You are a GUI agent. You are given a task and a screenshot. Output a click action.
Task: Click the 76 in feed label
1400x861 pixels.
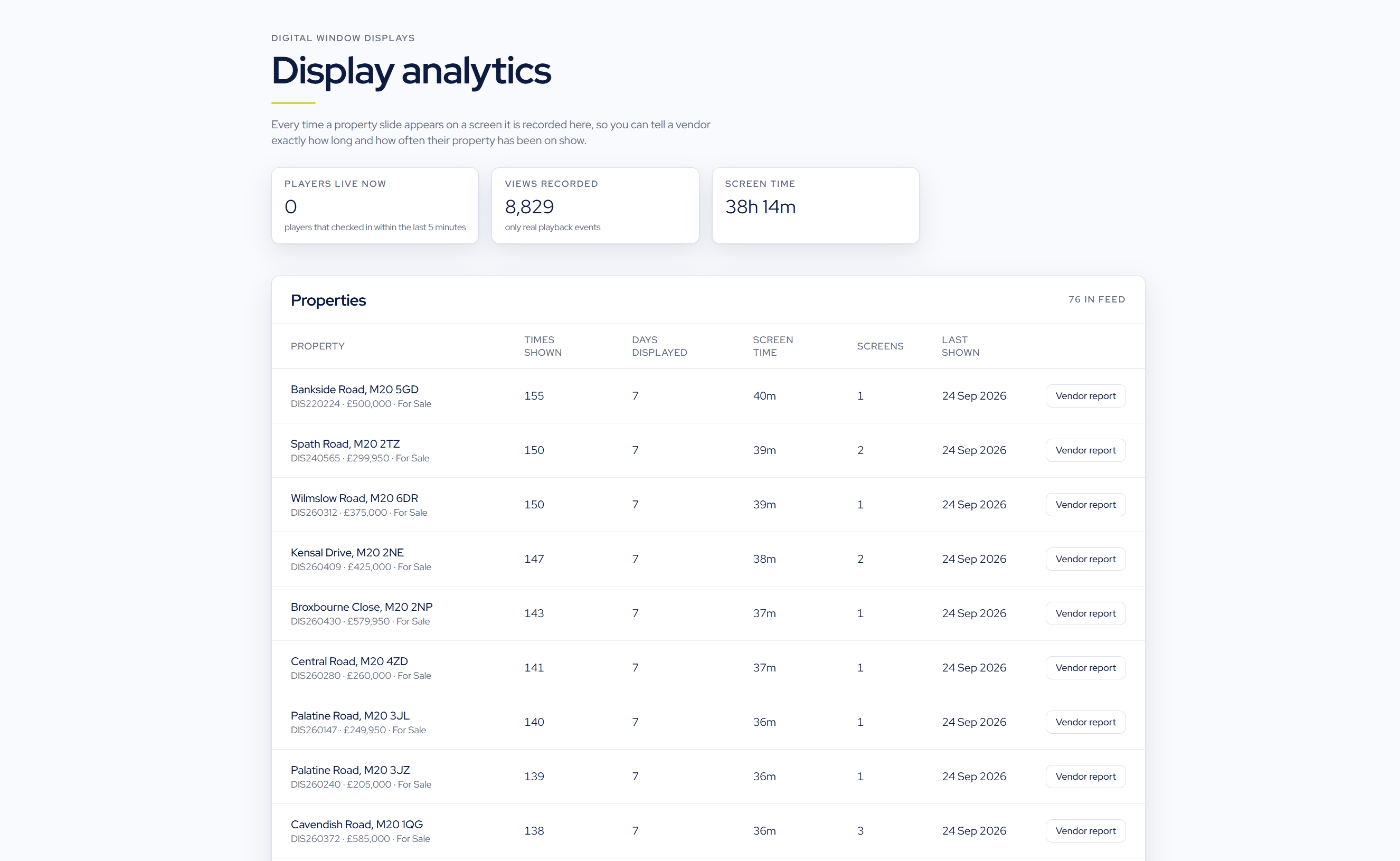1096,299
